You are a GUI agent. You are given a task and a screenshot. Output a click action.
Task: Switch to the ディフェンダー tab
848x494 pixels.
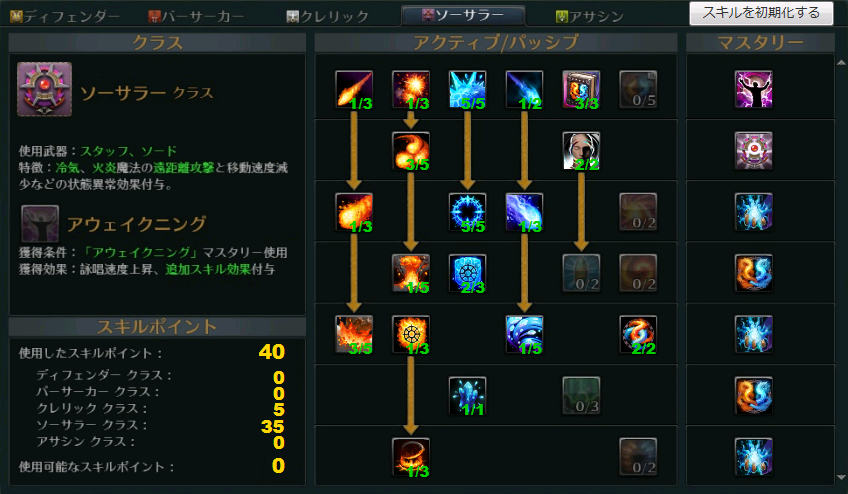pyautogui.click(x=65, y=16)
